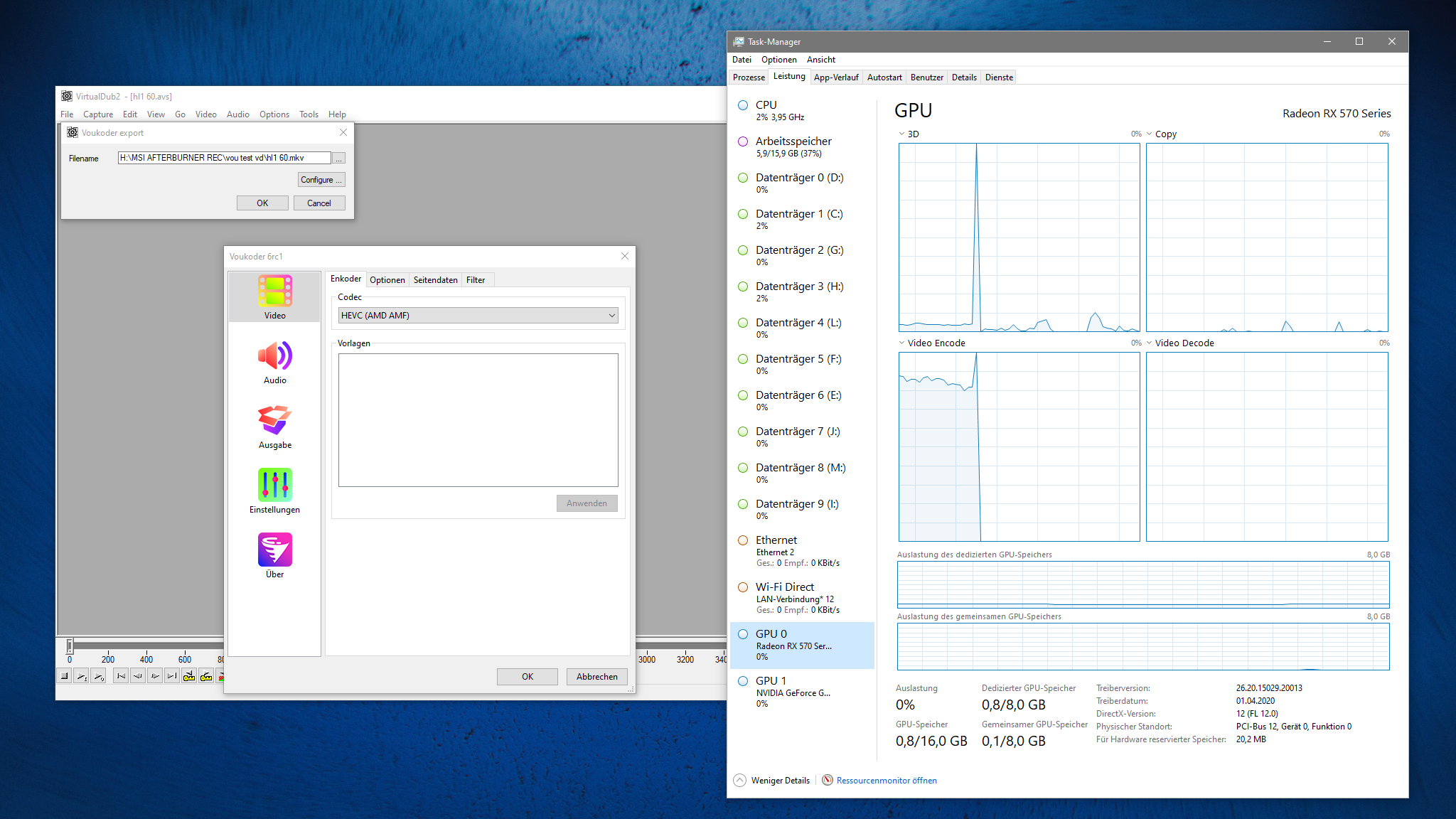Image resolution: width=1456 pixels, height=819 pixels.
Task: Open the Codec dropdown showing HEVC (AMD AMF)
Action: click(478, 316)
